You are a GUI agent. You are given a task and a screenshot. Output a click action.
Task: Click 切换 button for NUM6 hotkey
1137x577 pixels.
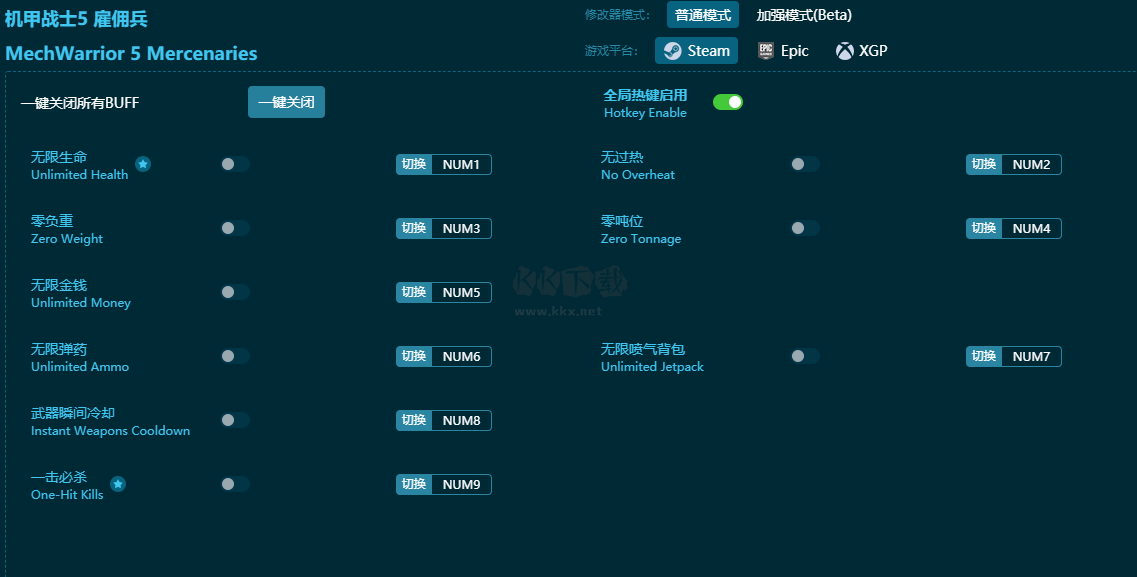(414, 356)
